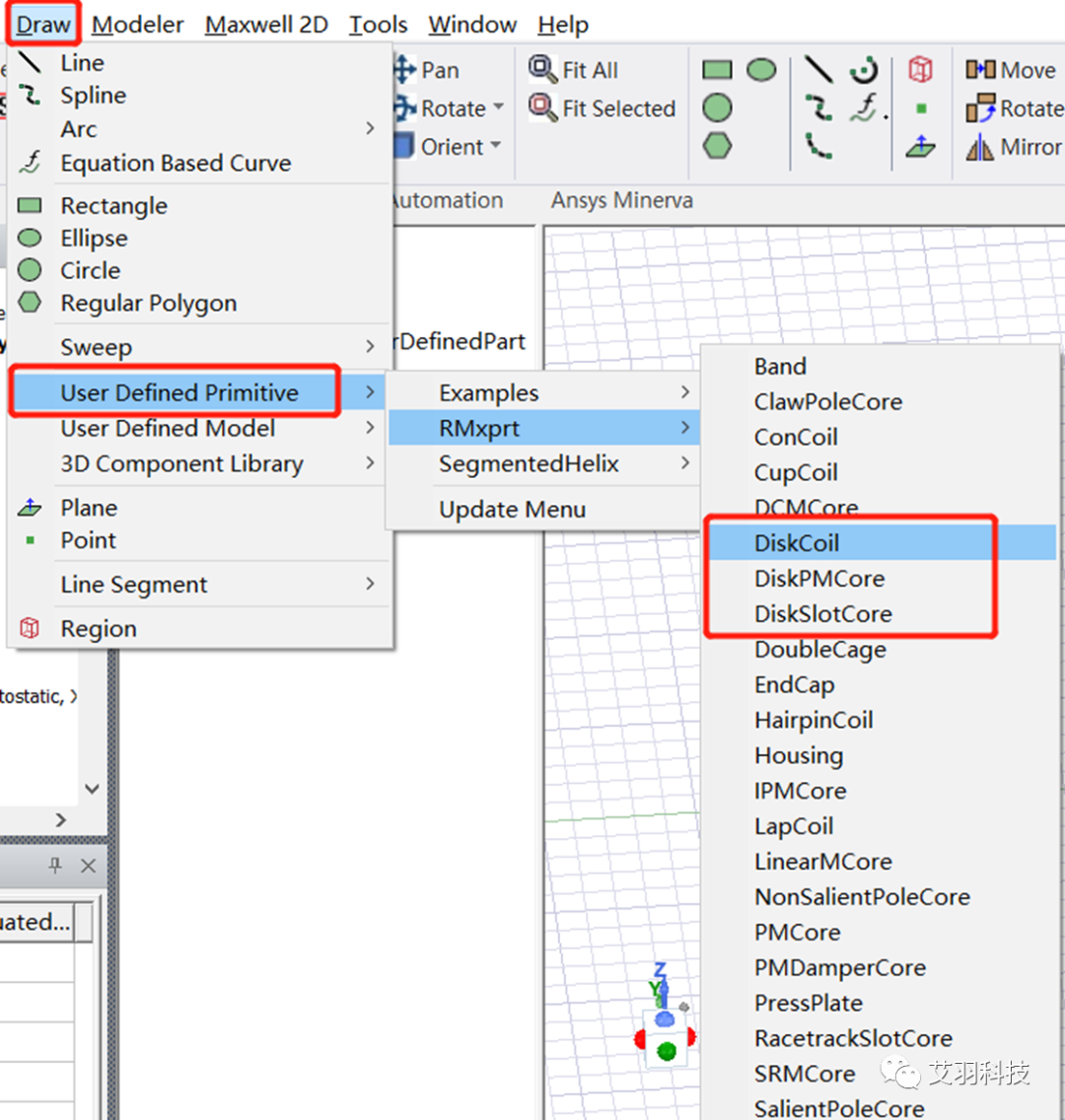Choose RacetrackSlotCore from the RMxprt list
1065x1120 pixels.
[882, 1038]
